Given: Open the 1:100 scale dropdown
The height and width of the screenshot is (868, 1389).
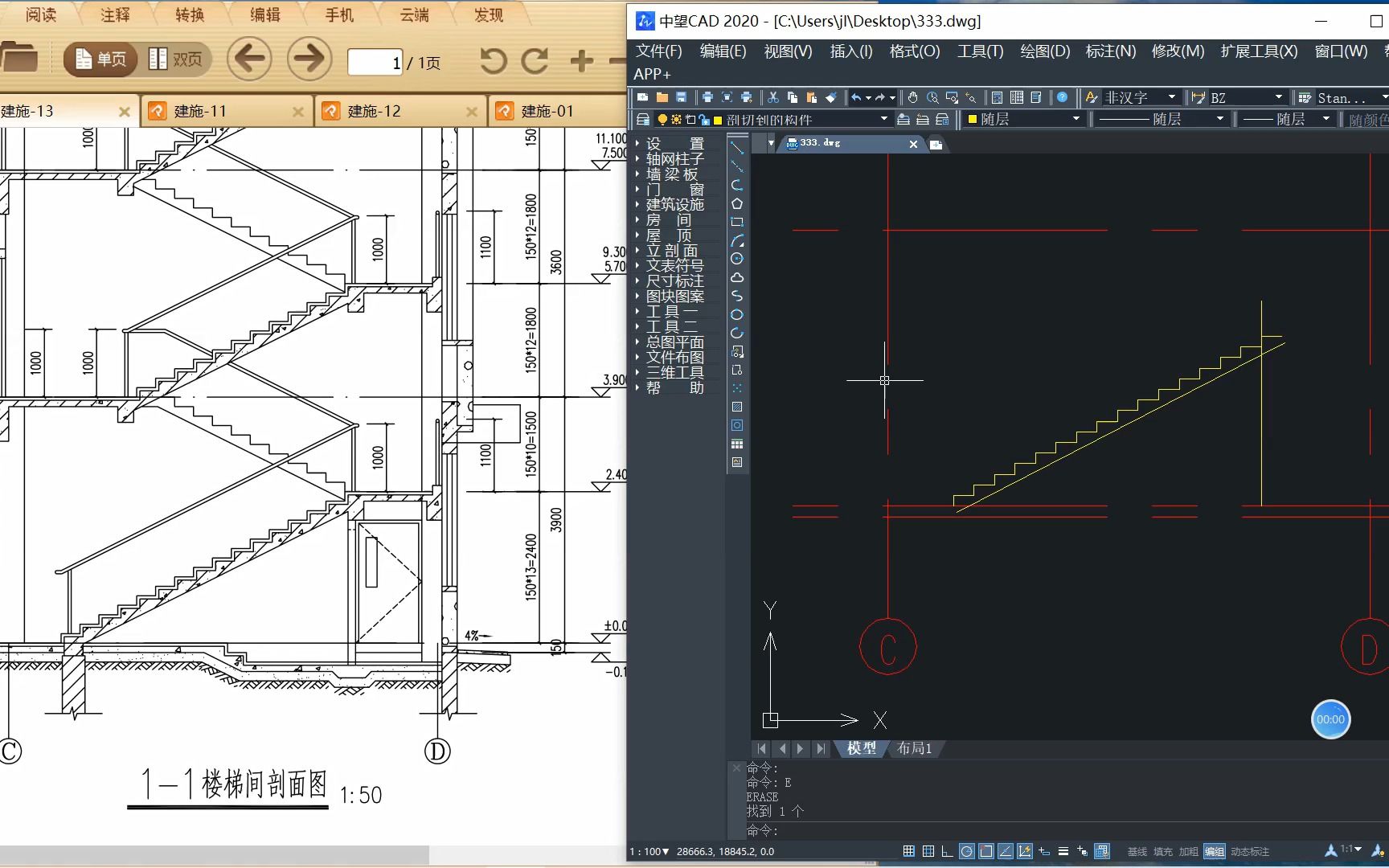Looking at the screenshot, I should pyautogui.click(x=649, y=851).
